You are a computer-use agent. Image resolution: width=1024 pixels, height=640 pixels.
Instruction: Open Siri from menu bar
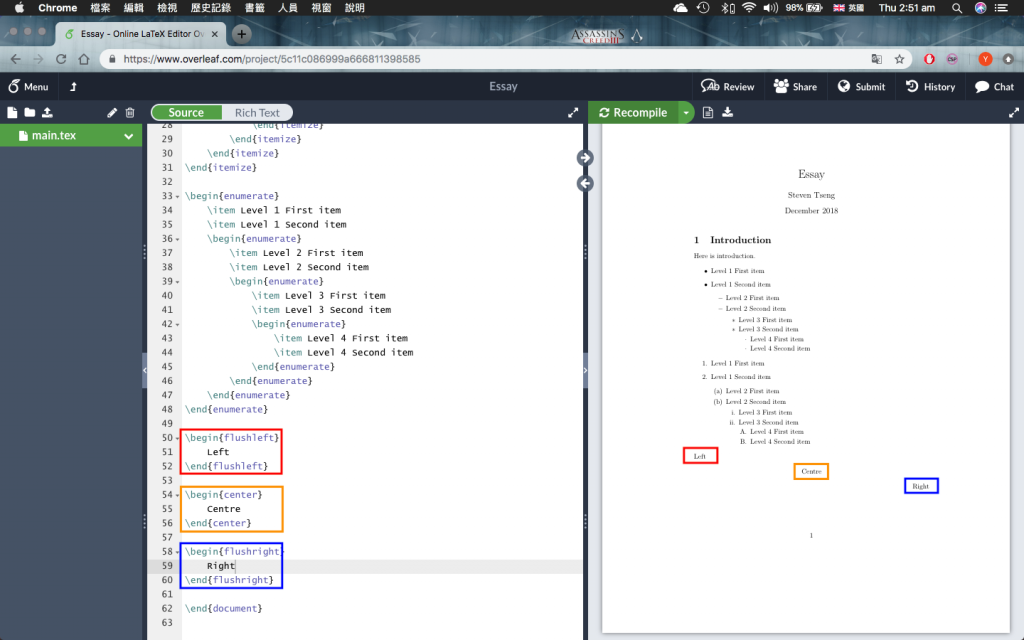point(980,8)
